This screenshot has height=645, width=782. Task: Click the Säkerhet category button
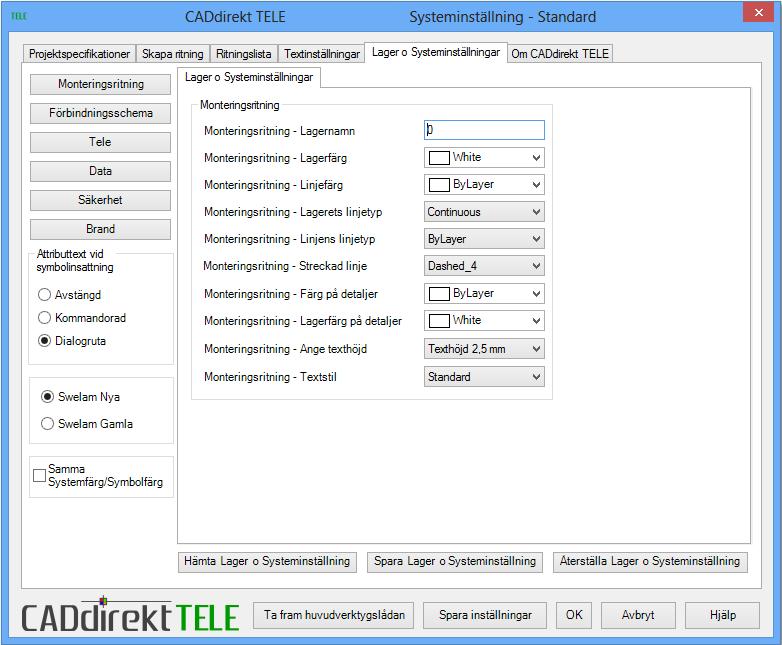click(100, 200)
